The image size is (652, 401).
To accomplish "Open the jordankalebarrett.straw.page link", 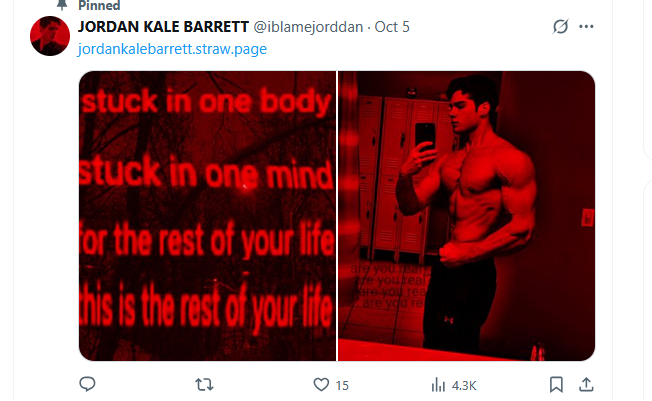I will coord(172,49).
